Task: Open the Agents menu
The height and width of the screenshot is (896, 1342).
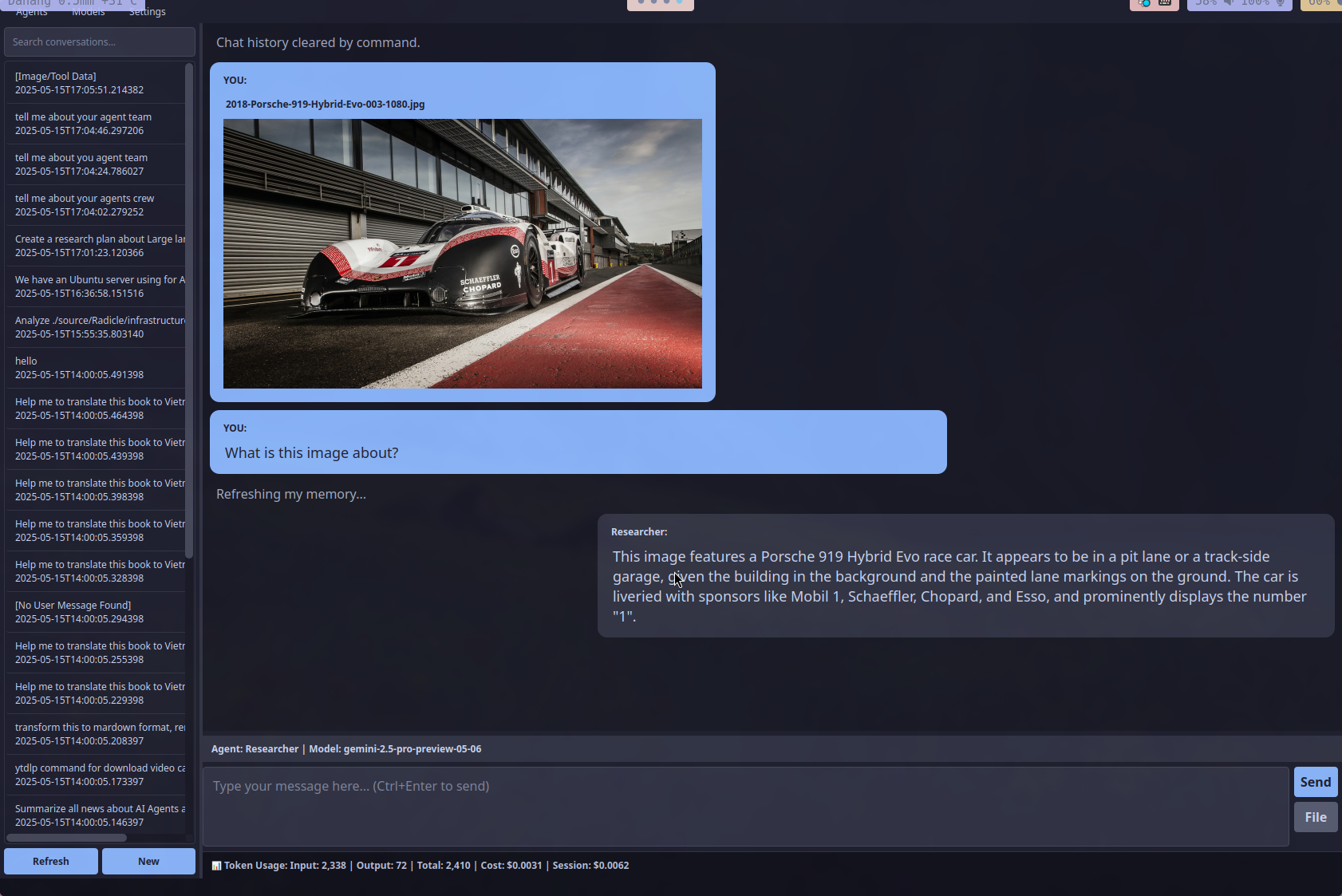Action: coord(31,11)
